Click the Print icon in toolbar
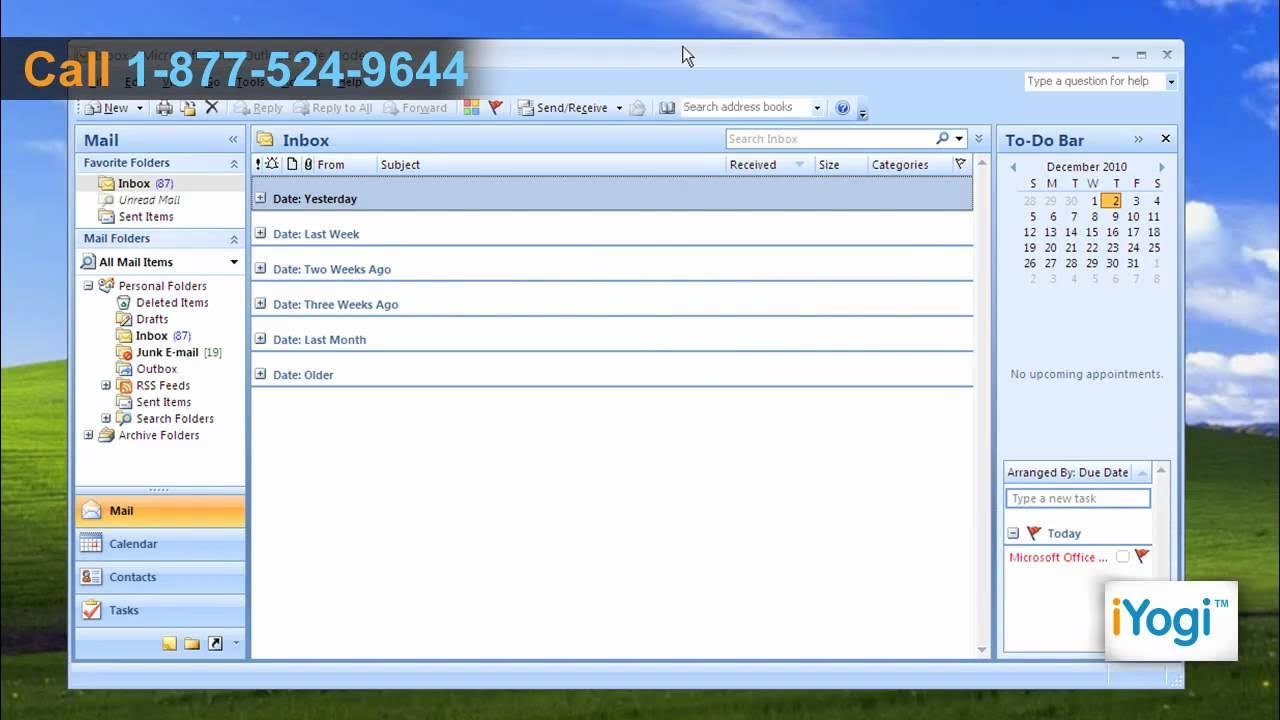 [x=165, y=108]
